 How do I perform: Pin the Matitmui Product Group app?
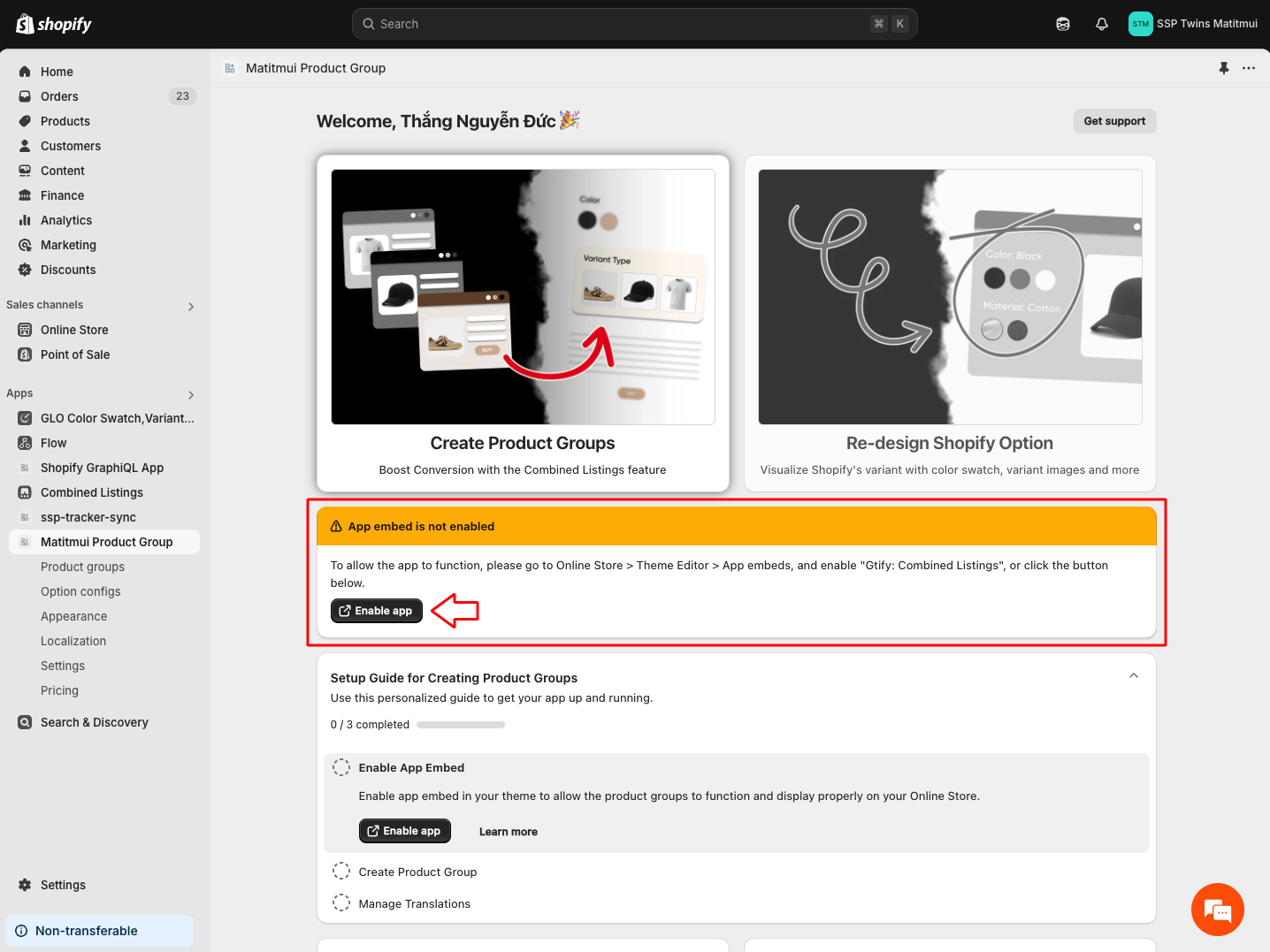pos(1224,68)
